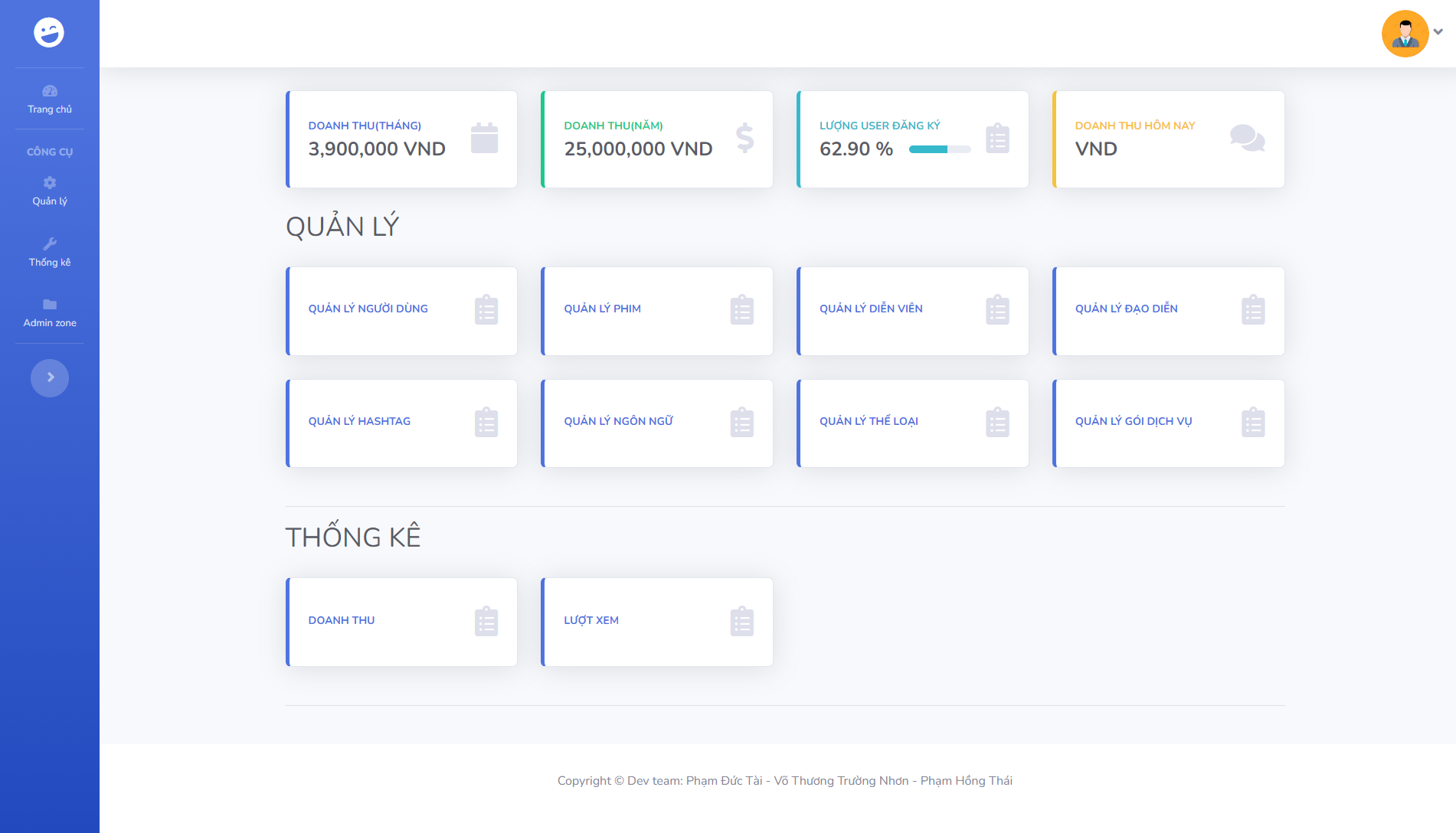Click the clipboard icon for Quản lý diễn viên

pos(997,310)
